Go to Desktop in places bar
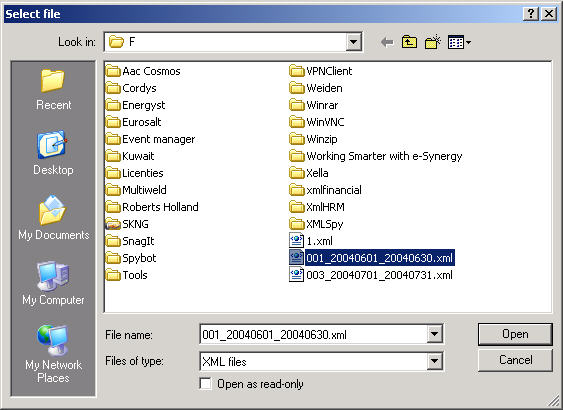 point(53,153)
